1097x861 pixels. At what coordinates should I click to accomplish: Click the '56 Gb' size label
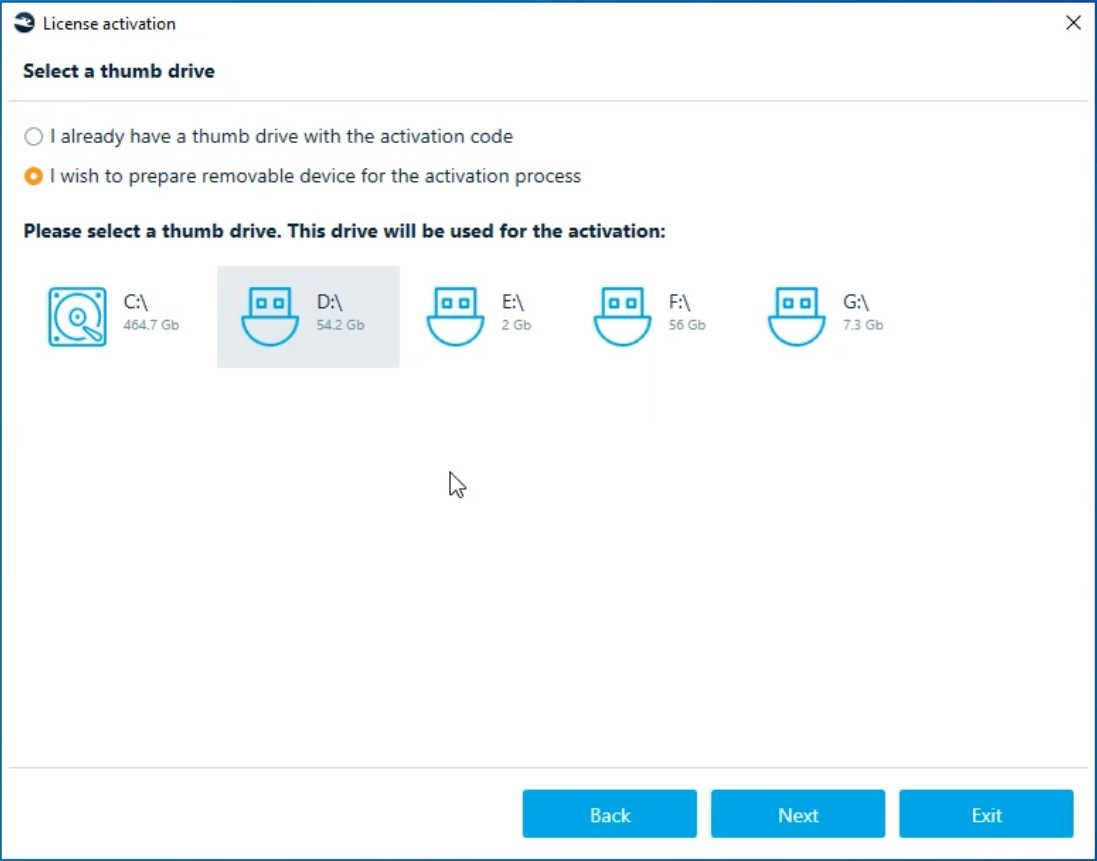pos(687,325)
